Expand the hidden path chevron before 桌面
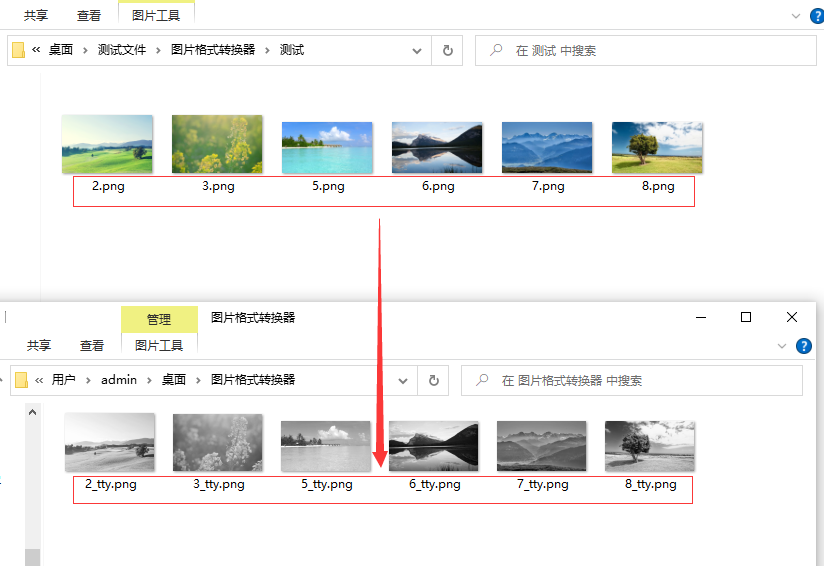Image resolution: width=824 pixels, height=566 pixels. pos(36,50)
